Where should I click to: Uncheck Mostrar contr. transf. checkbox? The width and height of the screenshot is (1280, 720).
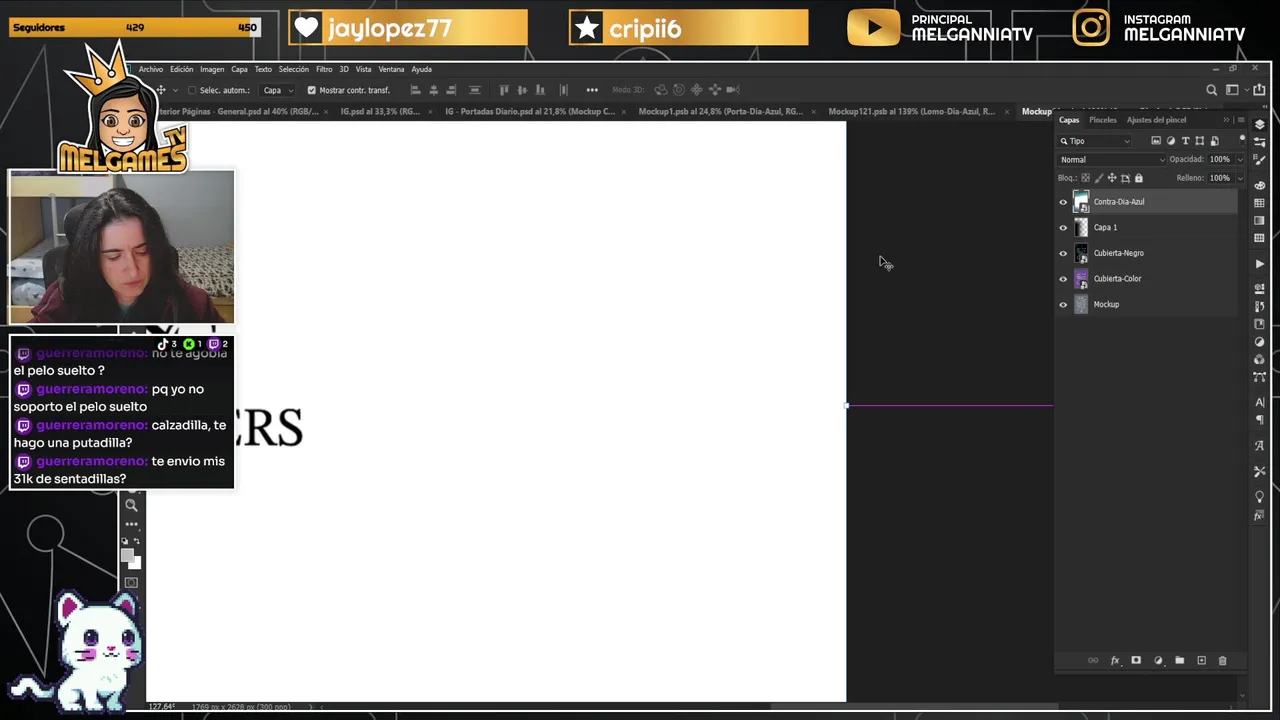311,90
